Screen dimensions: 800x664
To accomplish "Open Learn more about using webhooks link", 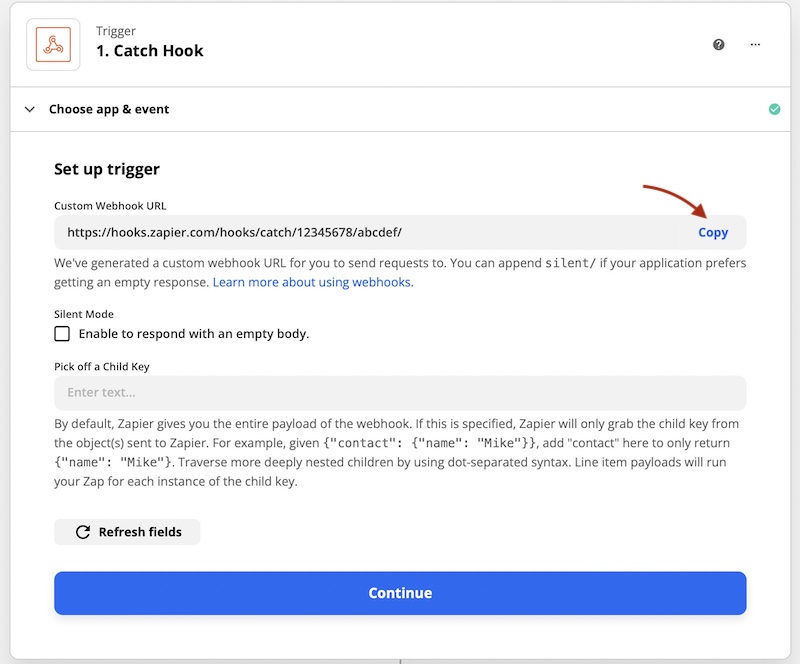I will pyautogui.click(x=313, y=282).
